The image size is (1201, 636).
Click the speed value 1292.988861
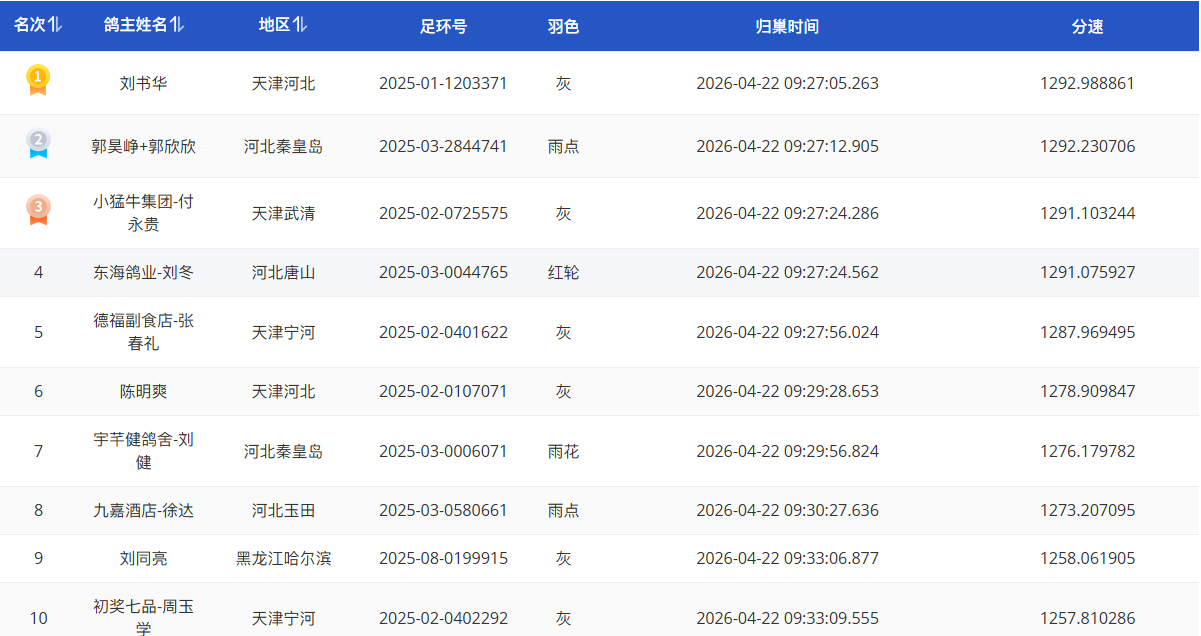(x=1087, y=83)
